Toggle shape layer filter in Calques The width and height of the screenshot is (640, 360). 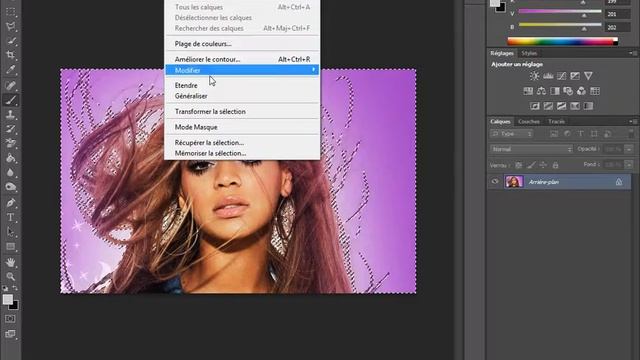point(594,134)
